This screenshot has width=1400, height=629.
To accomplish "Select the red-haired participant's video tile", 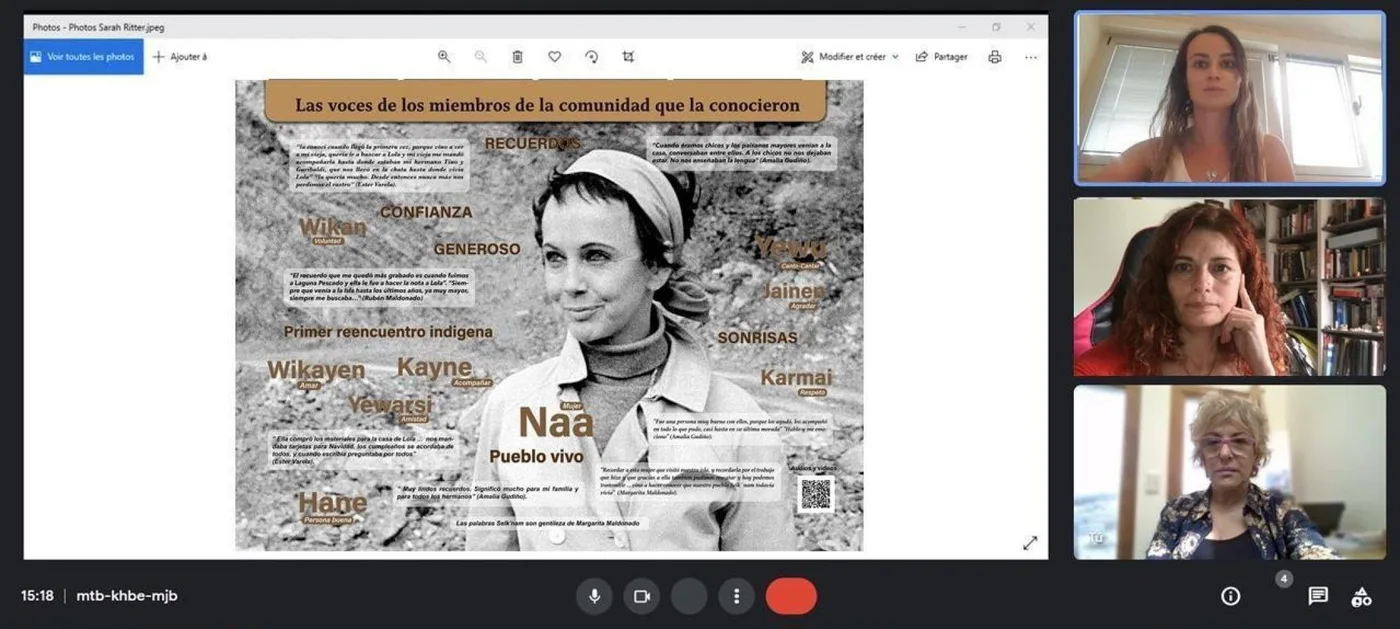I will coord(1230,287).
